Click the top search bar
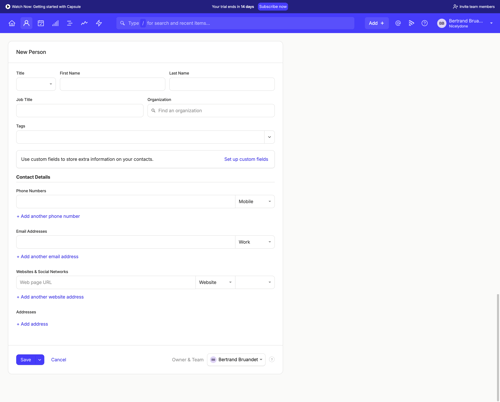This screenshot has height=402, width=500. pyautogui.click(x=235, y=23)
